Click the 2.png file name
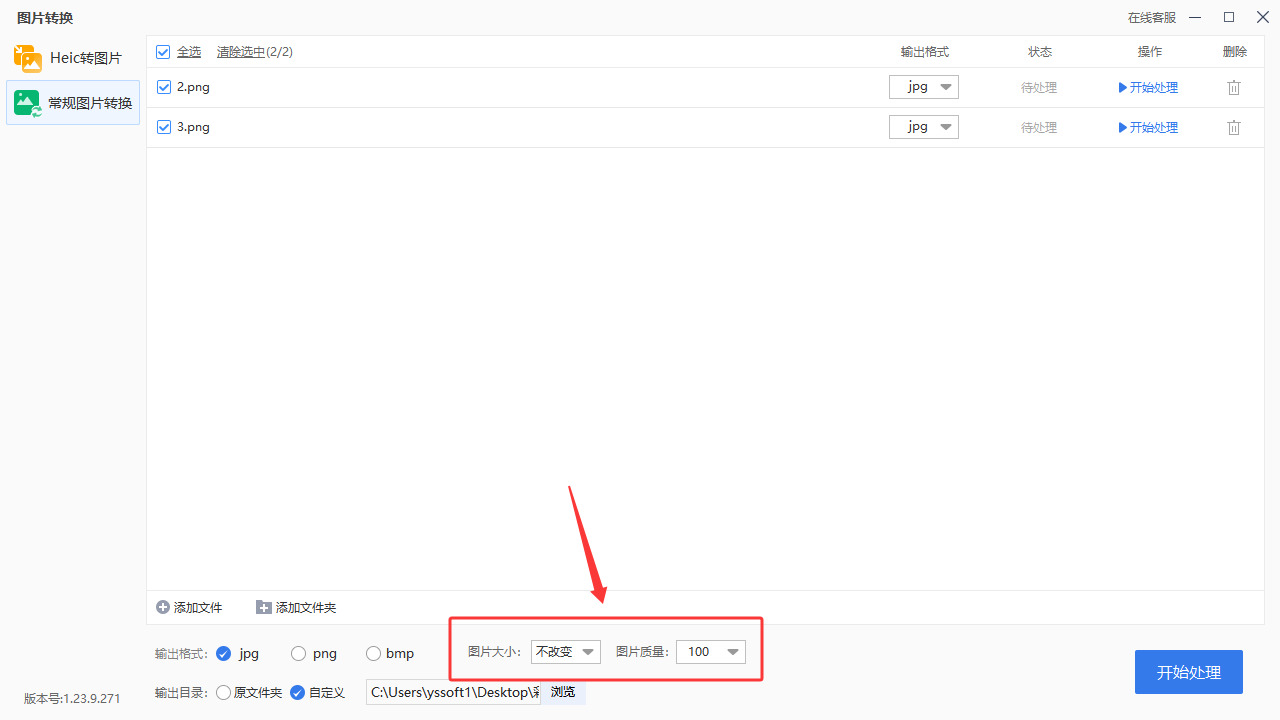 193,87
